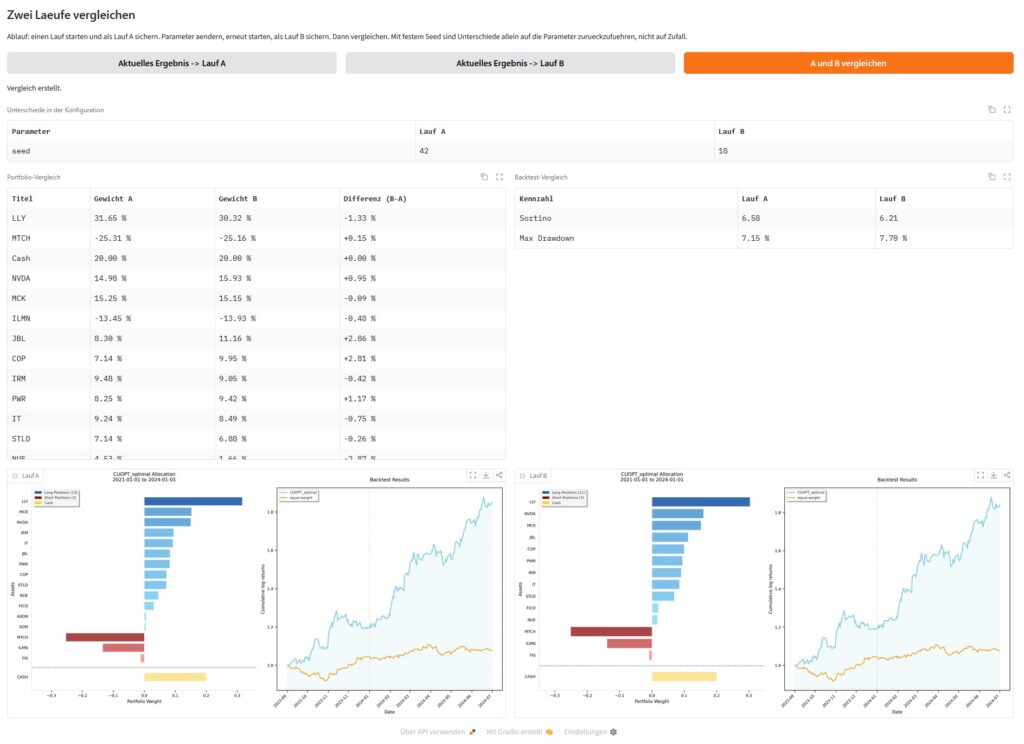This screenshot has width=1024, height=744.
Task: Open Unterschiede in der Konfiguration table fullscreen
Action: [1007, 110]
